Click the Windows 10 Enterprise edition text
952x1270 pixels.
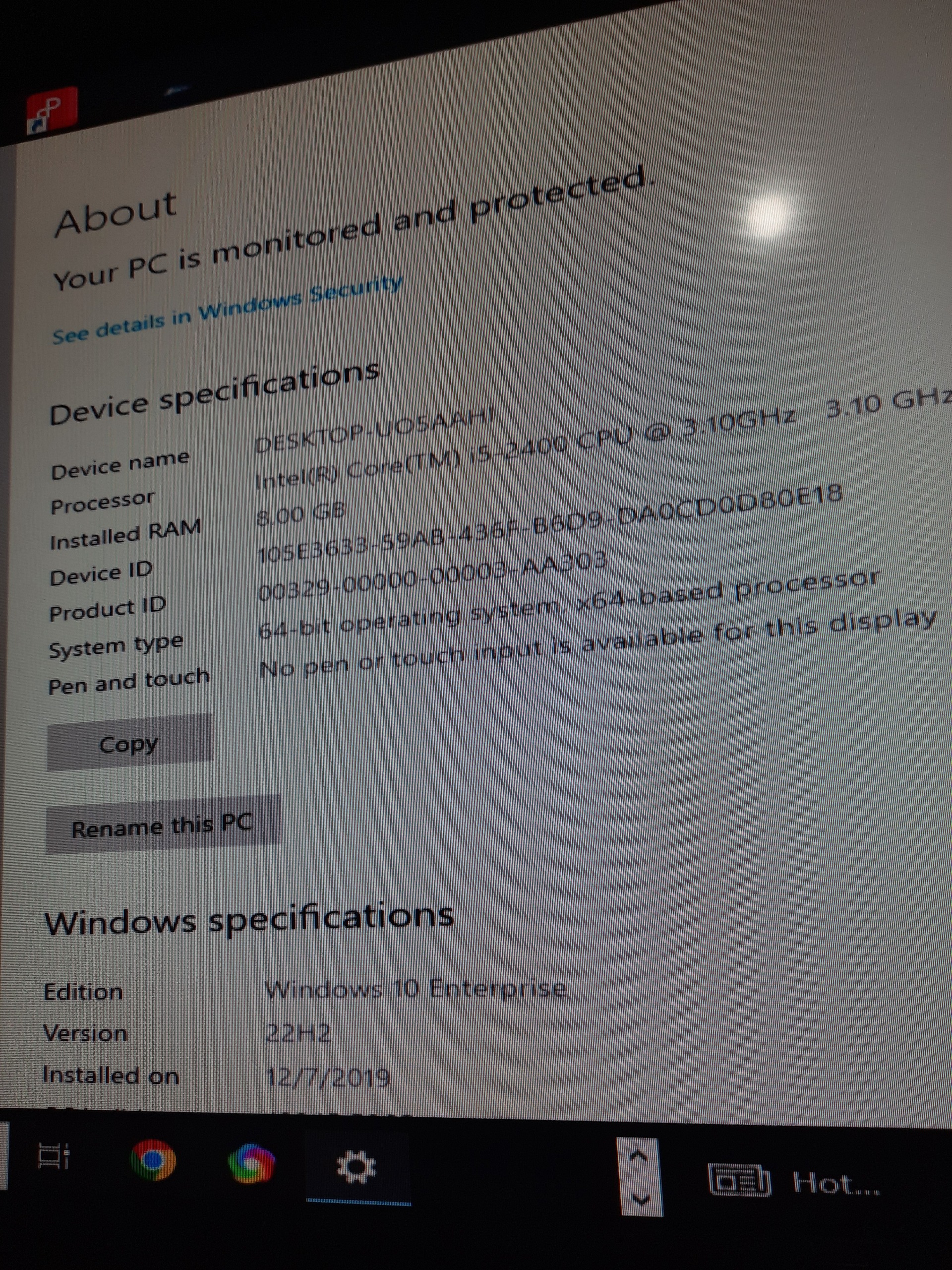tap(415, 989)
